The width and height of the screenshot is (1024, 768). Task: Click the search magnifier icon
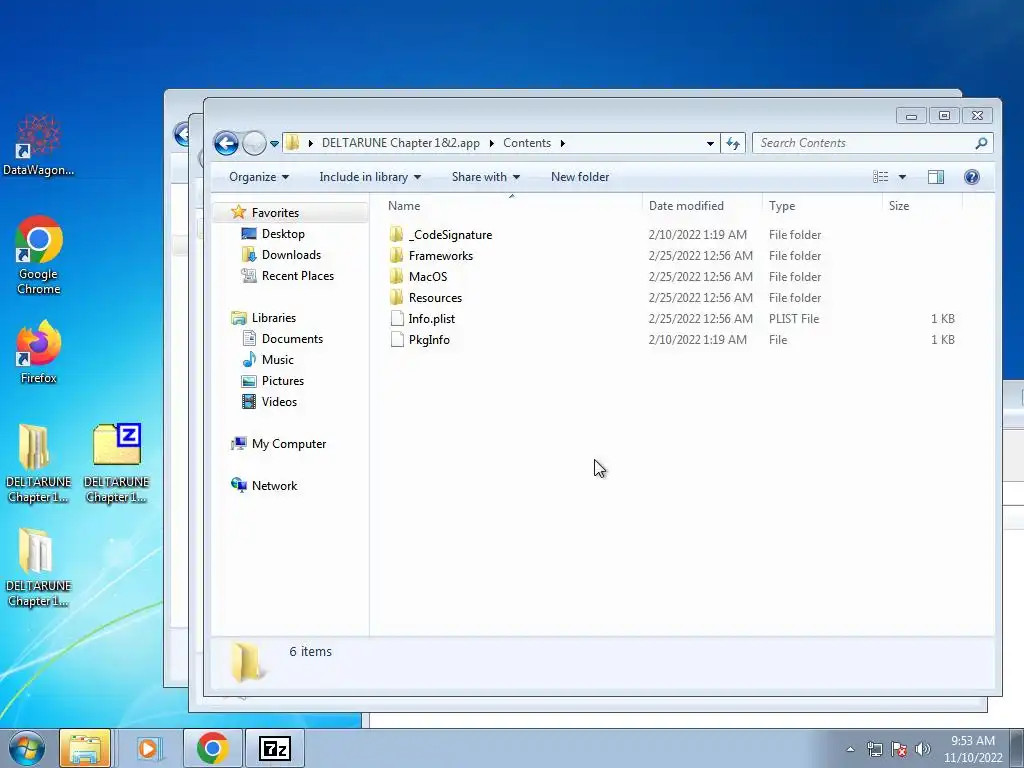click(x=981, y=143)
